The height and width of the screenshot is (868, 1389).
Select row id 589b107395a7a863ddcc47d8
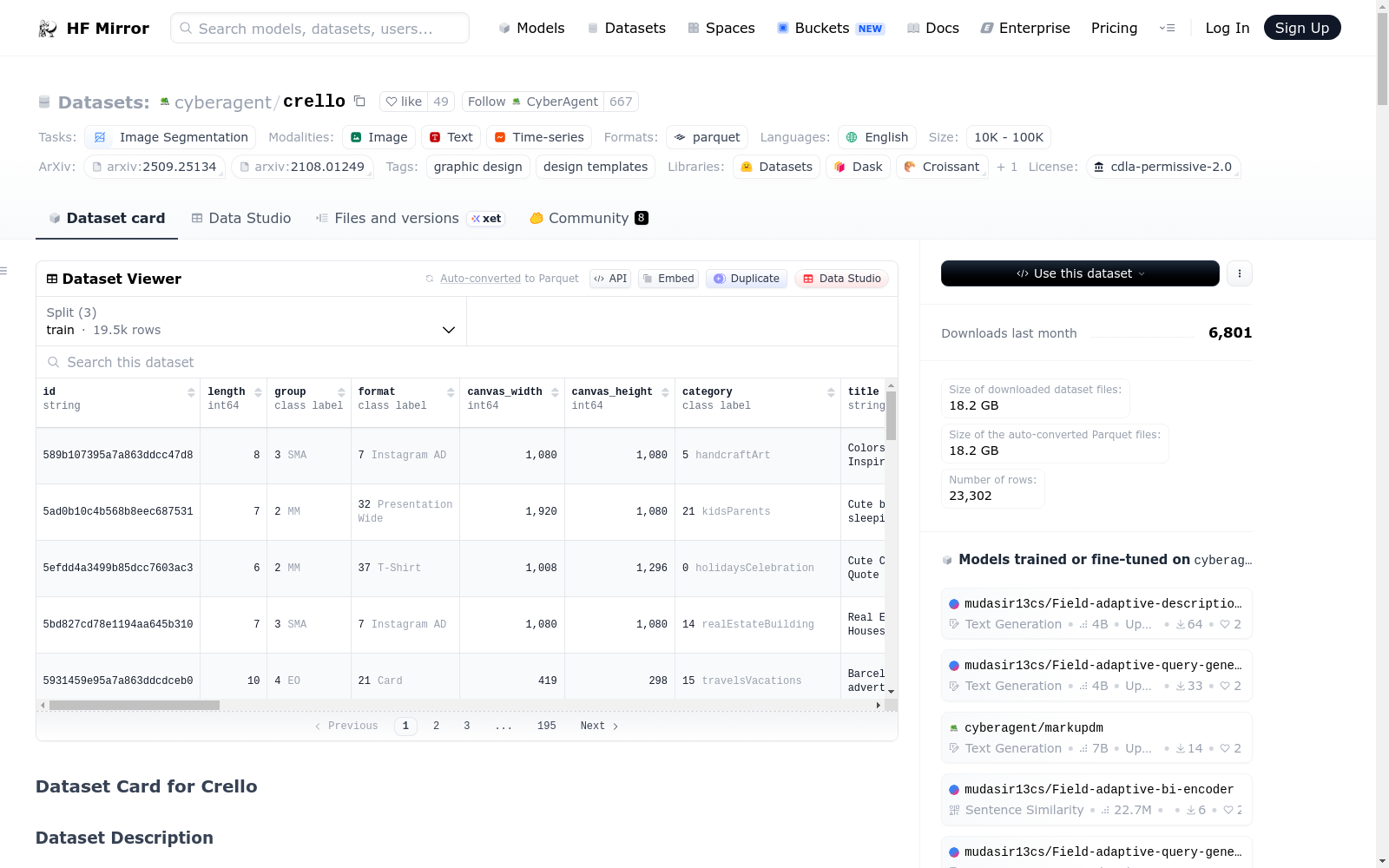118,455
